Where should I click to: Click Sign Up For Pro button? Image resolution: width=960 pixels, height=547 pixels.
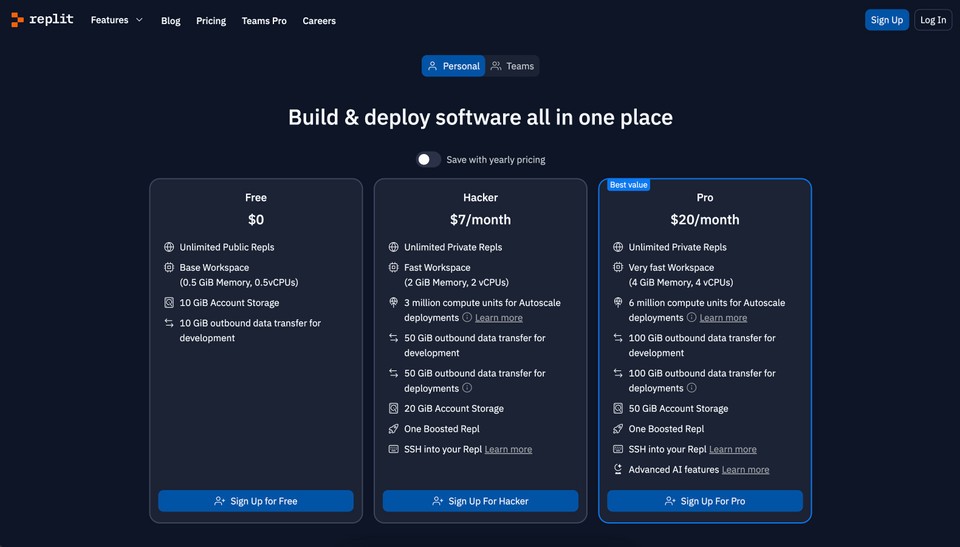705,501
